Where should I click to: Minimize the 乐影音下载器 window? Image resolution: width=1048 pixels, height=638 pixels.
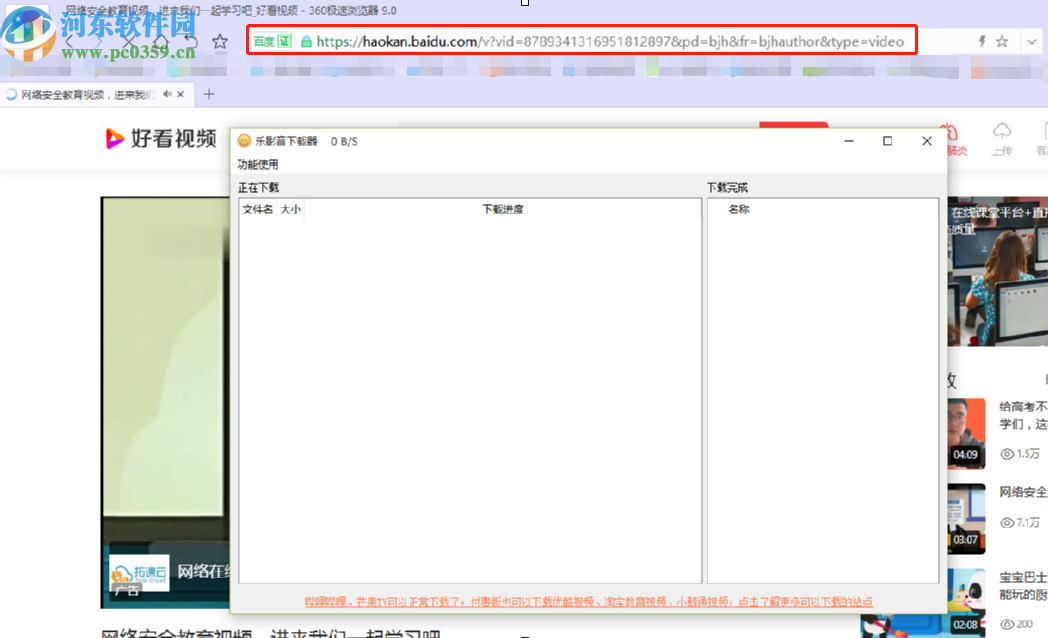click(x=849, y=141)
